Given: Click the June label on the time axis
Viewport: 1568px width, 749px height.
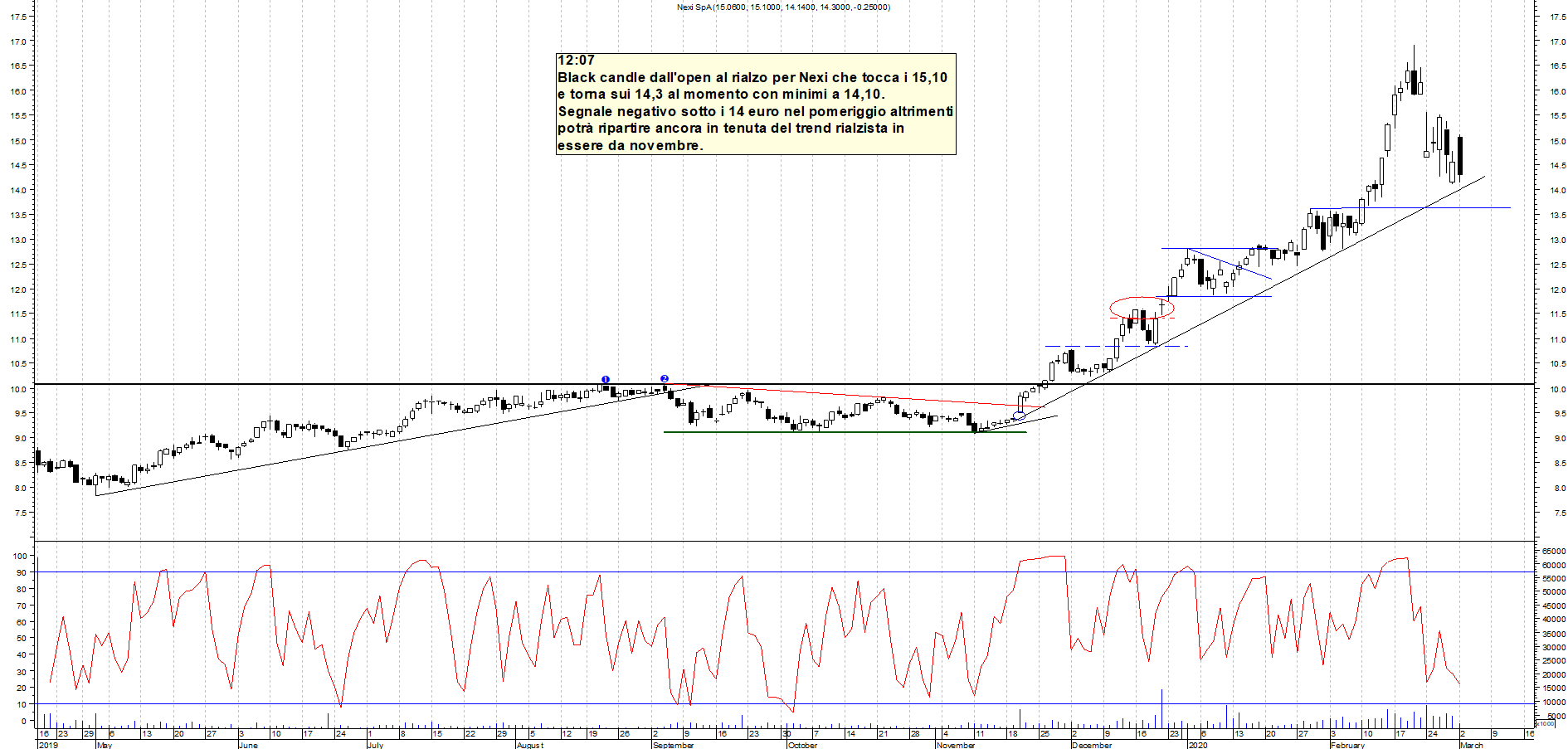Looking at the screenshot, I should pos(248,745).
